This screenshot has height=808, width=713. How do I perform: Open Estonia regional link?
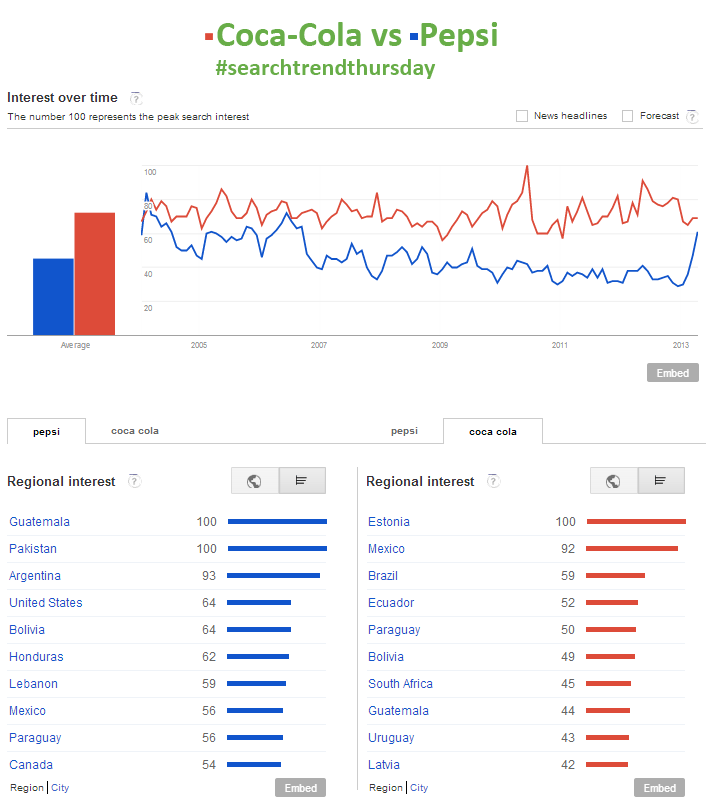[389, 521]
